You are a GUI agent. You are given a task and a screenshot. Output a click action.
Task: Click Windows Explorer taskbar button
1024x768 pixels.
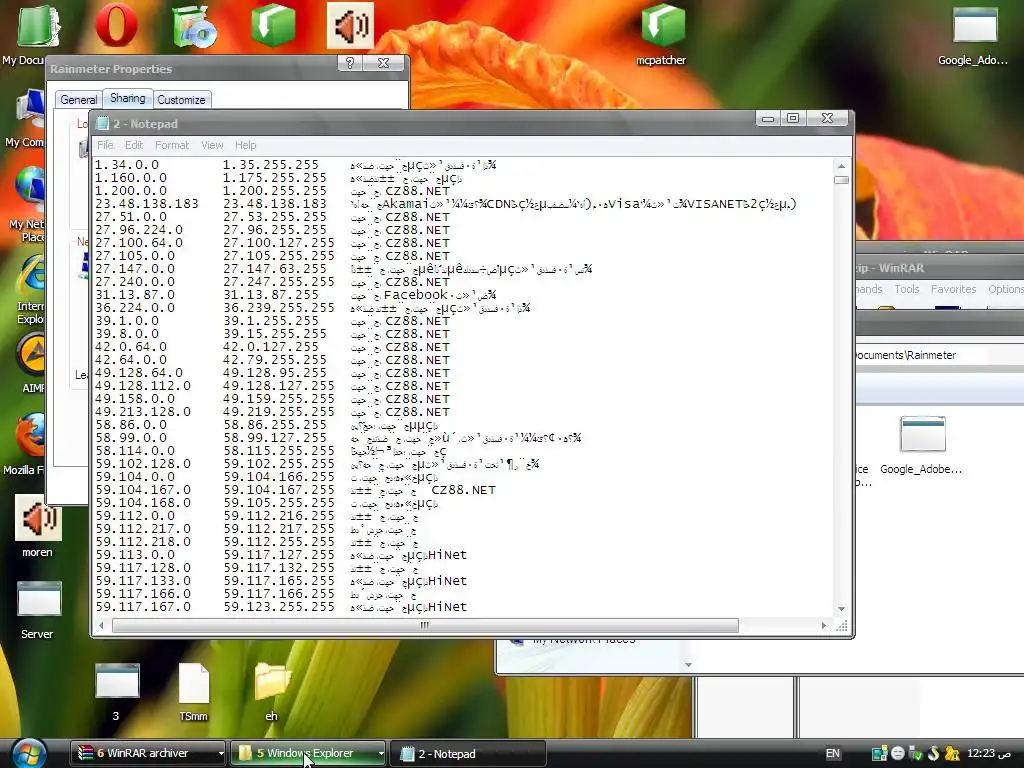[x=304, y=754]
